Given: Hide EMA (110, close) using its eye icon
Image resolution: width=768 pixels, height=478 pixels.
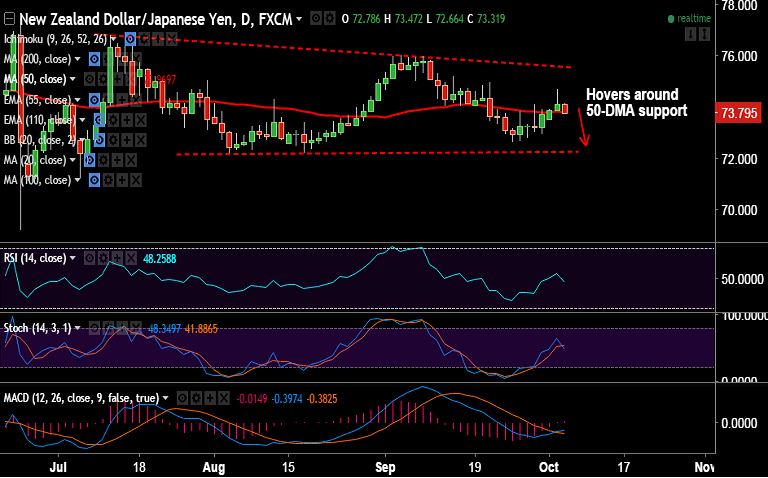Looking at the screenshot, I should pyautogui.click(x=99, y=120).
